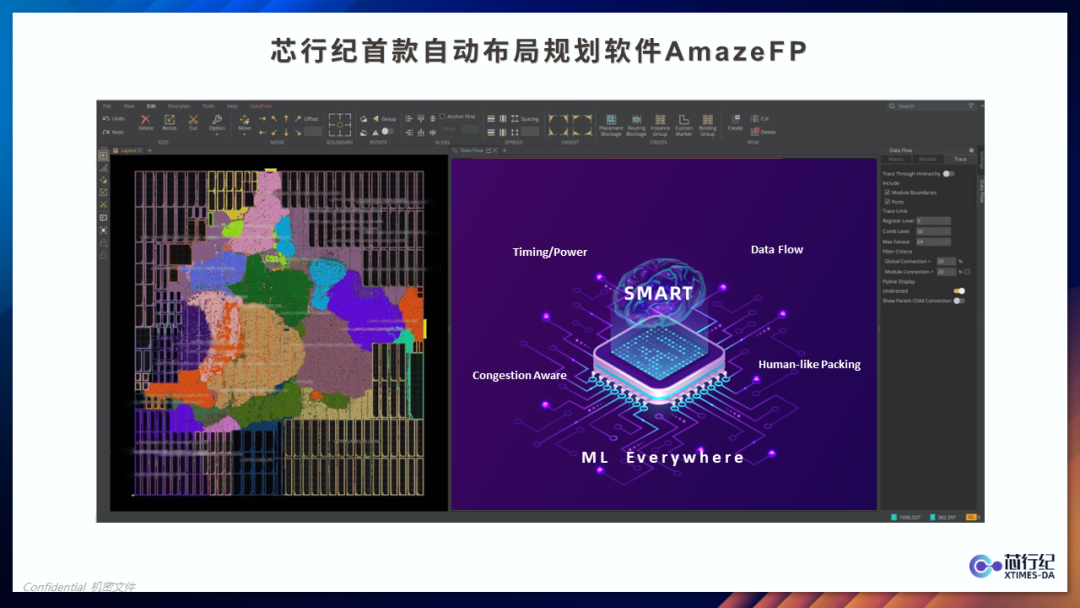Click the Row Cut icon
The width and height of the screenshot is (1080, 608).
[755, 118]
